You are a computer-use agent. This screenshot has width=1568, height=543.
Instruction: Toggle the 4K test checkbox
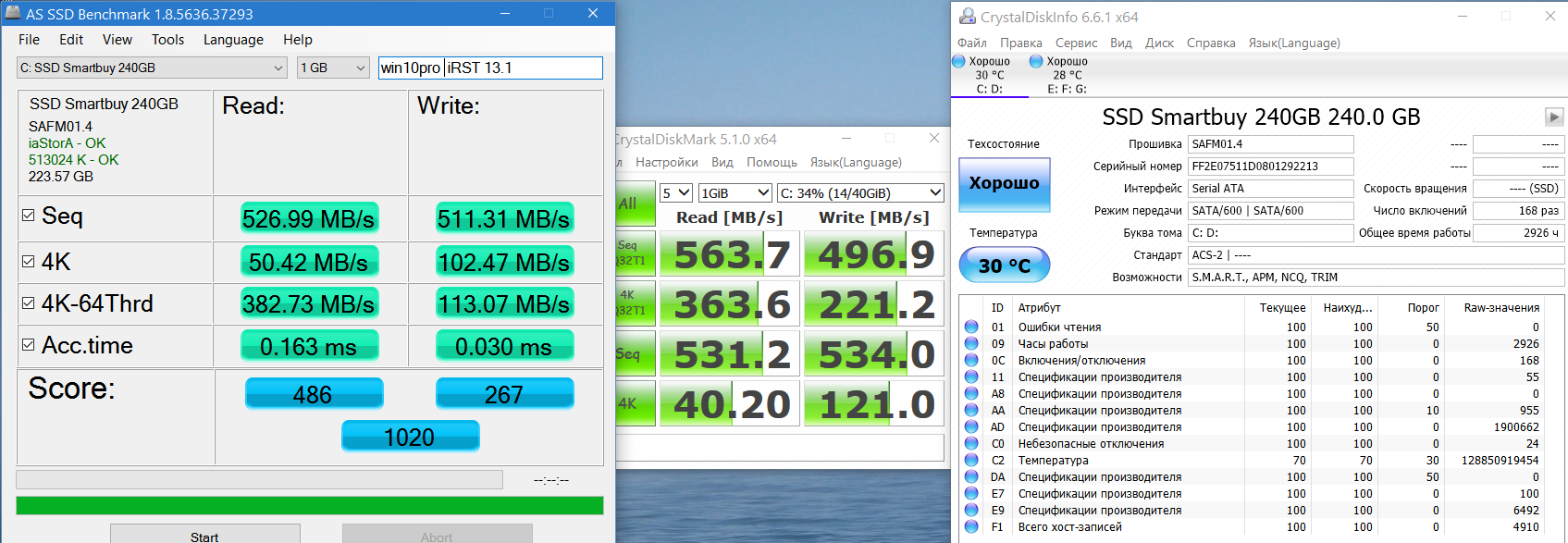[x=28, y=262]
